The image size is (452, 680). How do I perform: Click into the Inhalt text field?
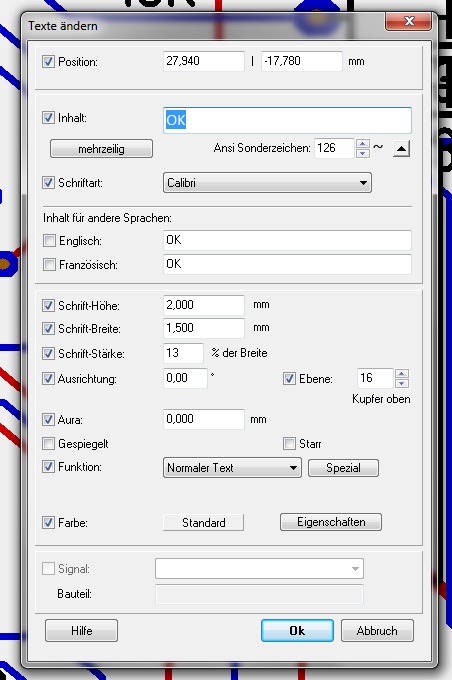click(287, 120)
